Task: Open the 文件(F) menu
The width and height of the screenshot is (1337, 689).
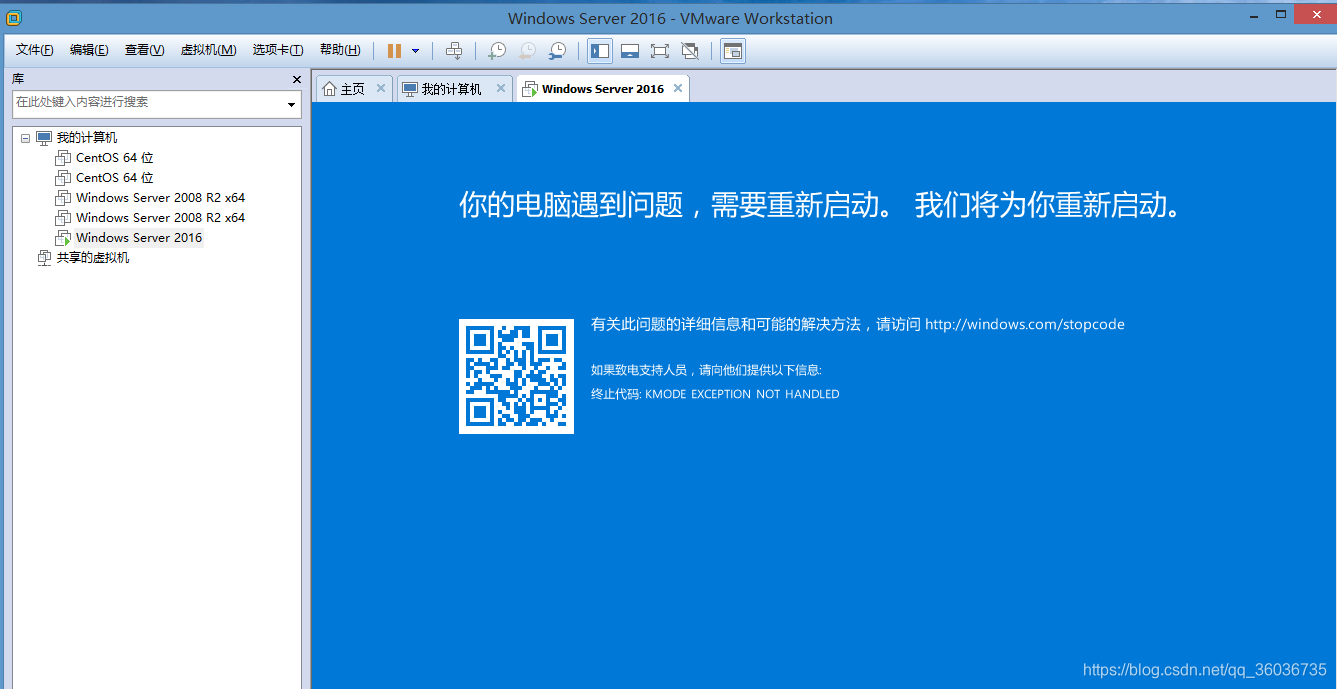Action: 35,50
